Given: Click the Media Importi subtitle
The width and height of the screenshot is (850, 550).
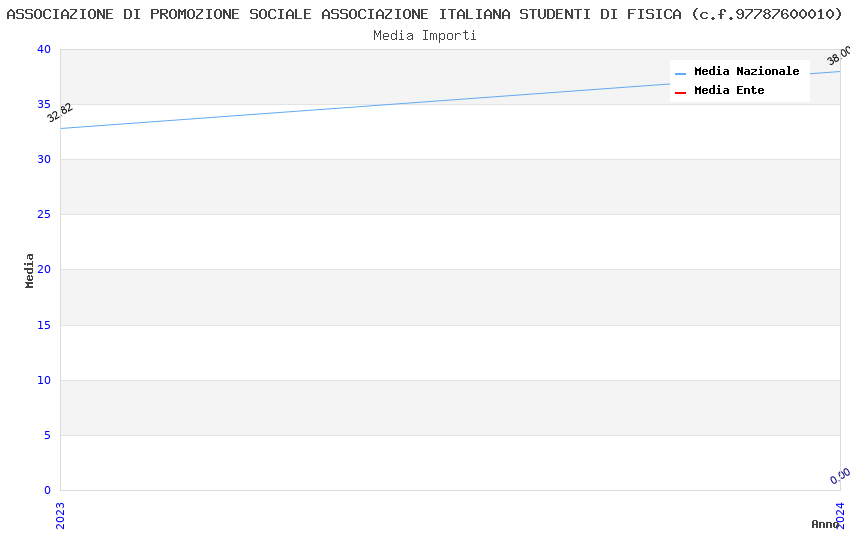Looking at the screenshot, I should (425, 36).
